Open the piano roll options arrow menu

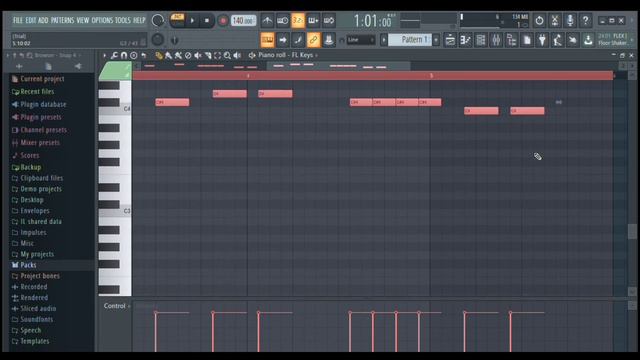coord(105,55)
